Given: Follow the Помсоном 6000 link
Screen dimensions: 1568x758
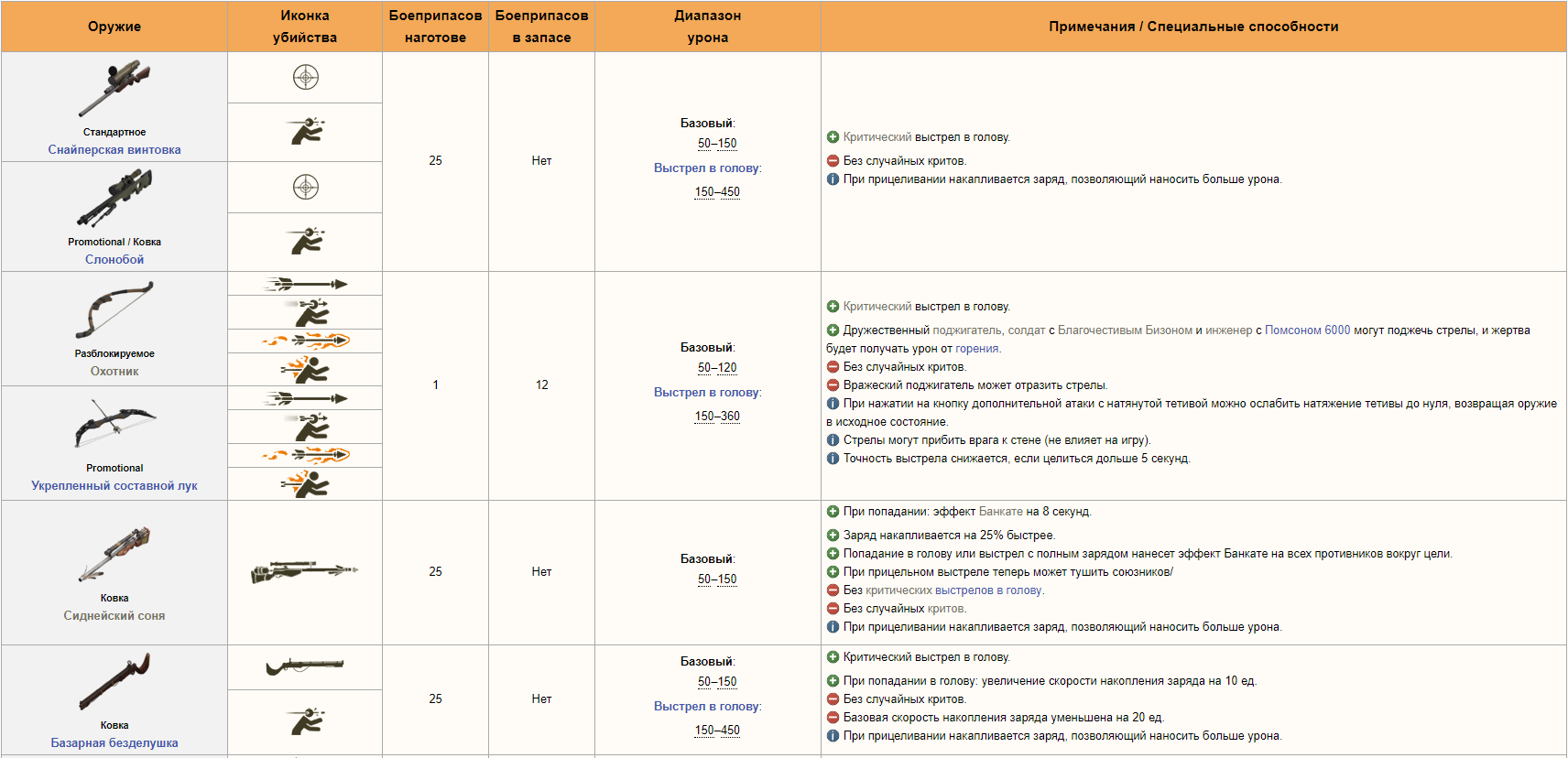Looking at the screenshot, I should 1307,330.
